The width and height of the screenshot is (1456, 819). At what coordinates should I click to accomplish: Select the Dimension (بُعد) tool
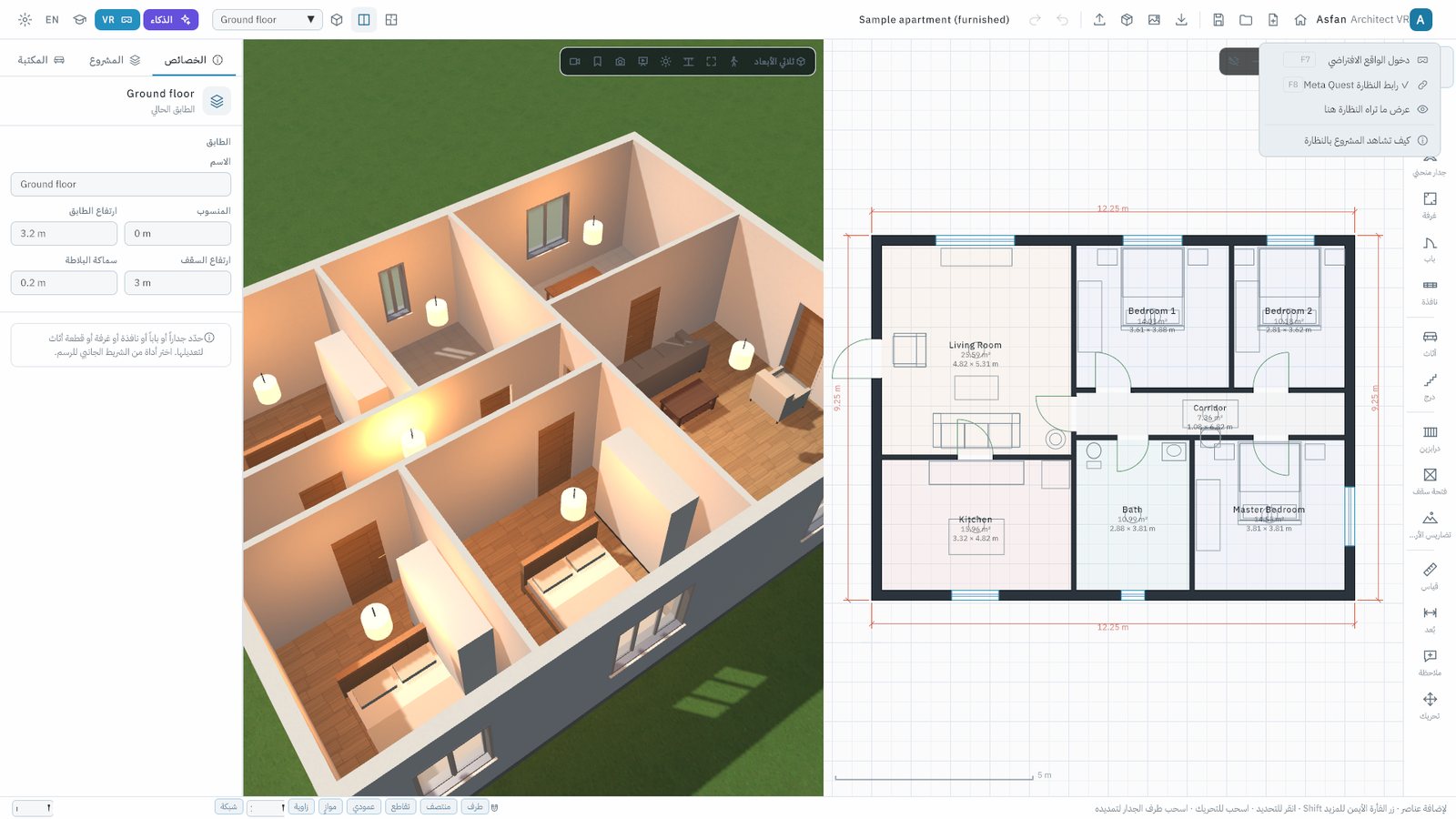[1430, 620]
